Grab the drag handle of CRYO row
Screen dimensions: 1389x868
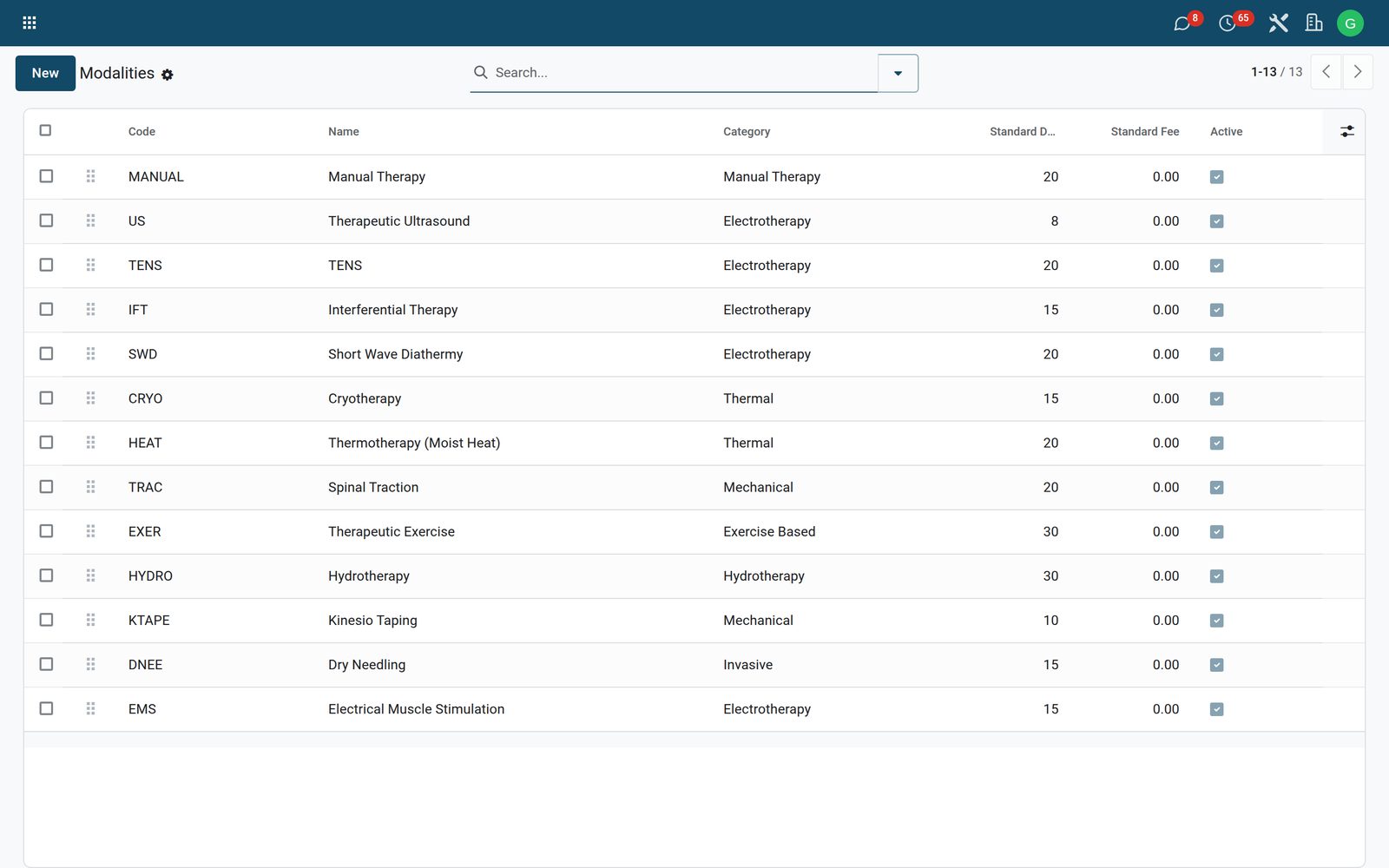click(90, 398)
